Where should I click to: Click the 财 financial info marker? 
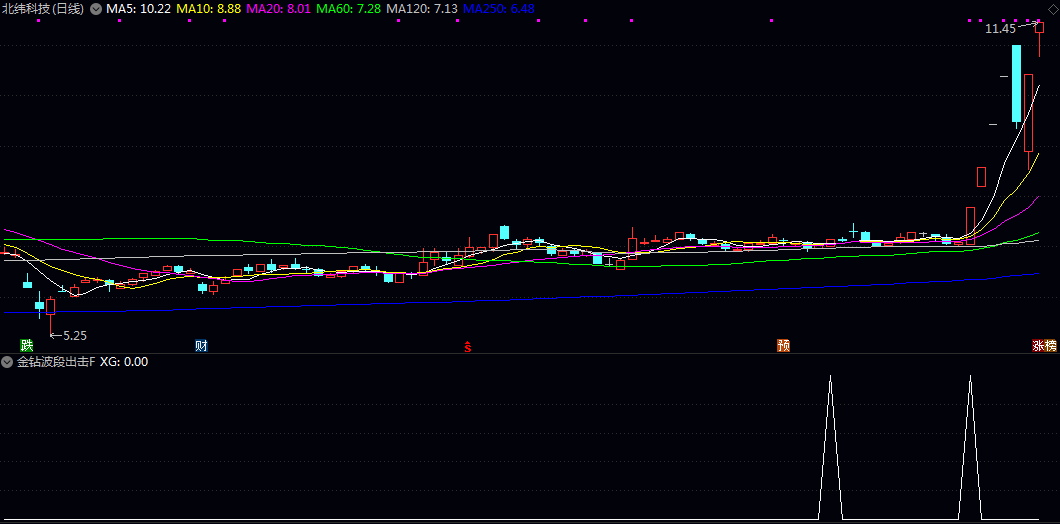(201, 346)
